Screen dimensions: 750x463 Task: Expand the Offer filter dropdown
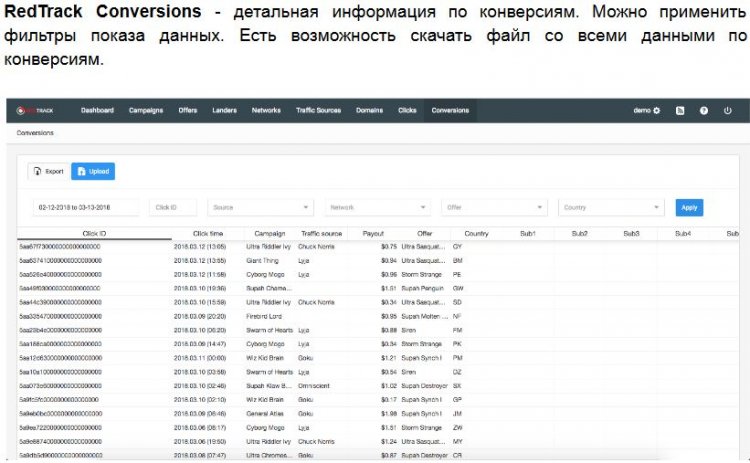tap(494, 208)
